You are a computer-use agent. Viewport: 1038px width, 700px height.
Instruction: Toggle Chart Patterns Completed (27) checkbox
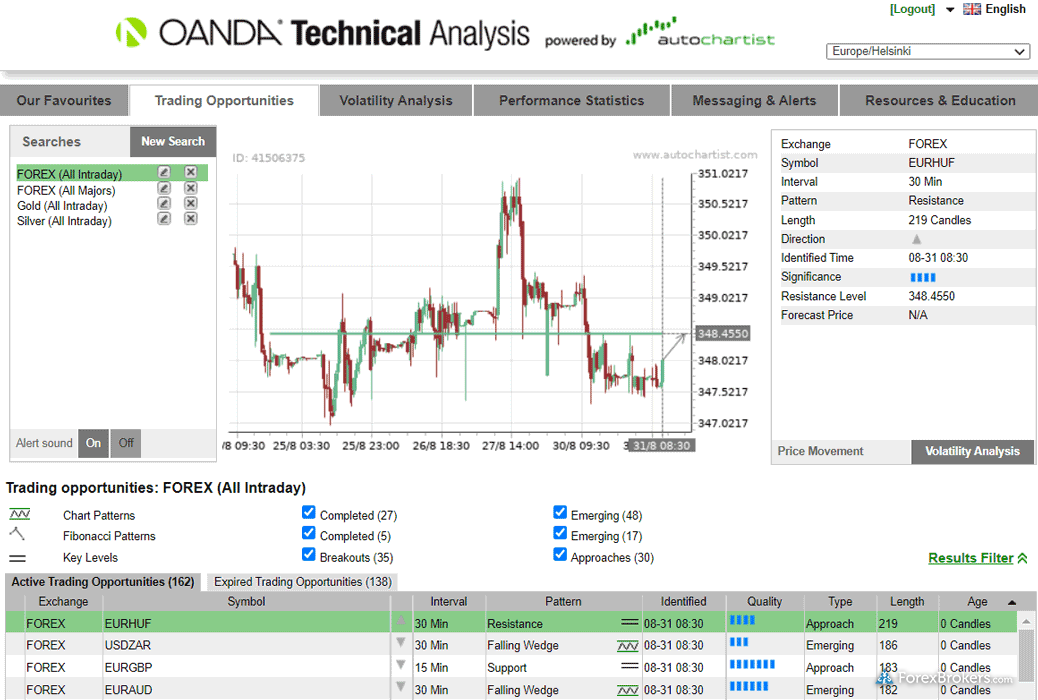point(308,512)
